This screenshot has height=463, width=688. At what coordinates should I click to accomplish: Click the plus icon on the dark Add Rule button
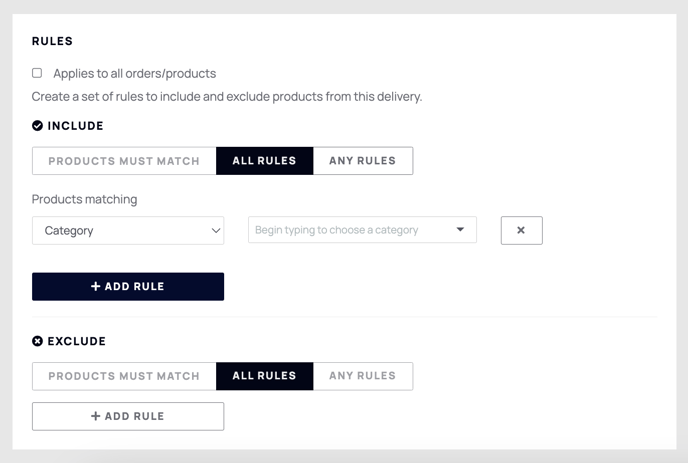pyautogui.click(x=95, y=286)
